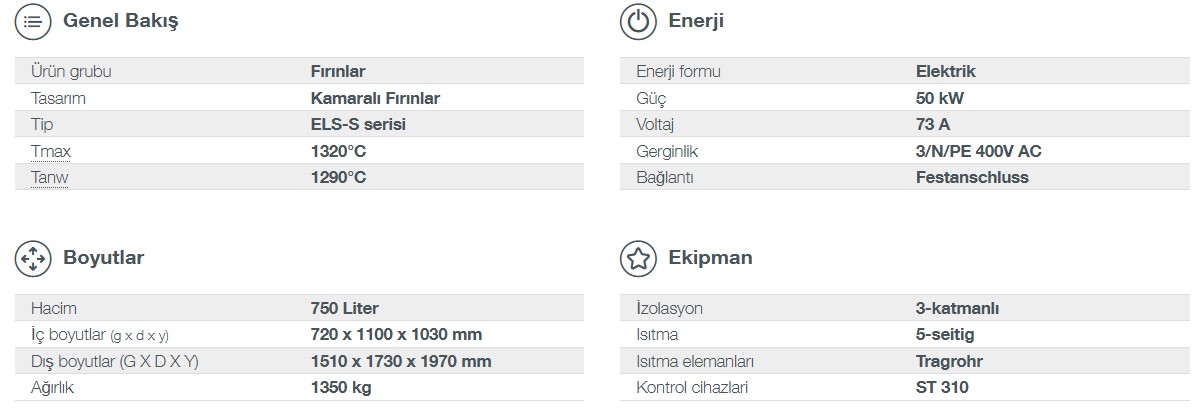Click the 750 Liter volume value
This screenshot has height=412, width=1197.
(x=345, y=309)
